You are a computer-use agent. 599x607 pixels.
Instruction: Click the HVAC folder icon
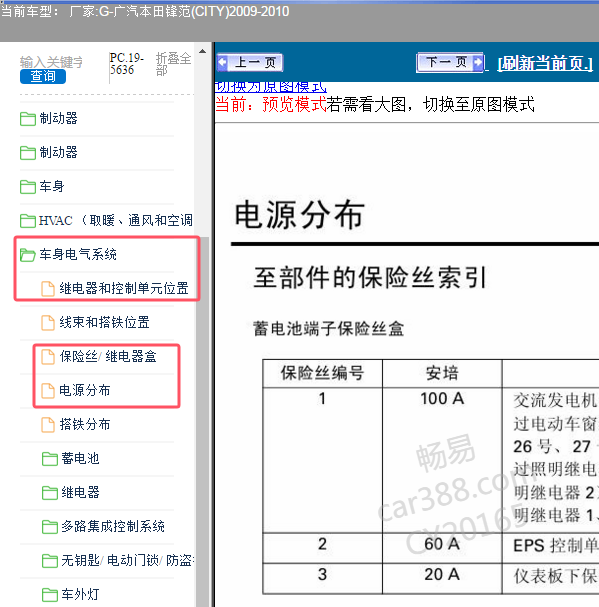pos(27,221)
